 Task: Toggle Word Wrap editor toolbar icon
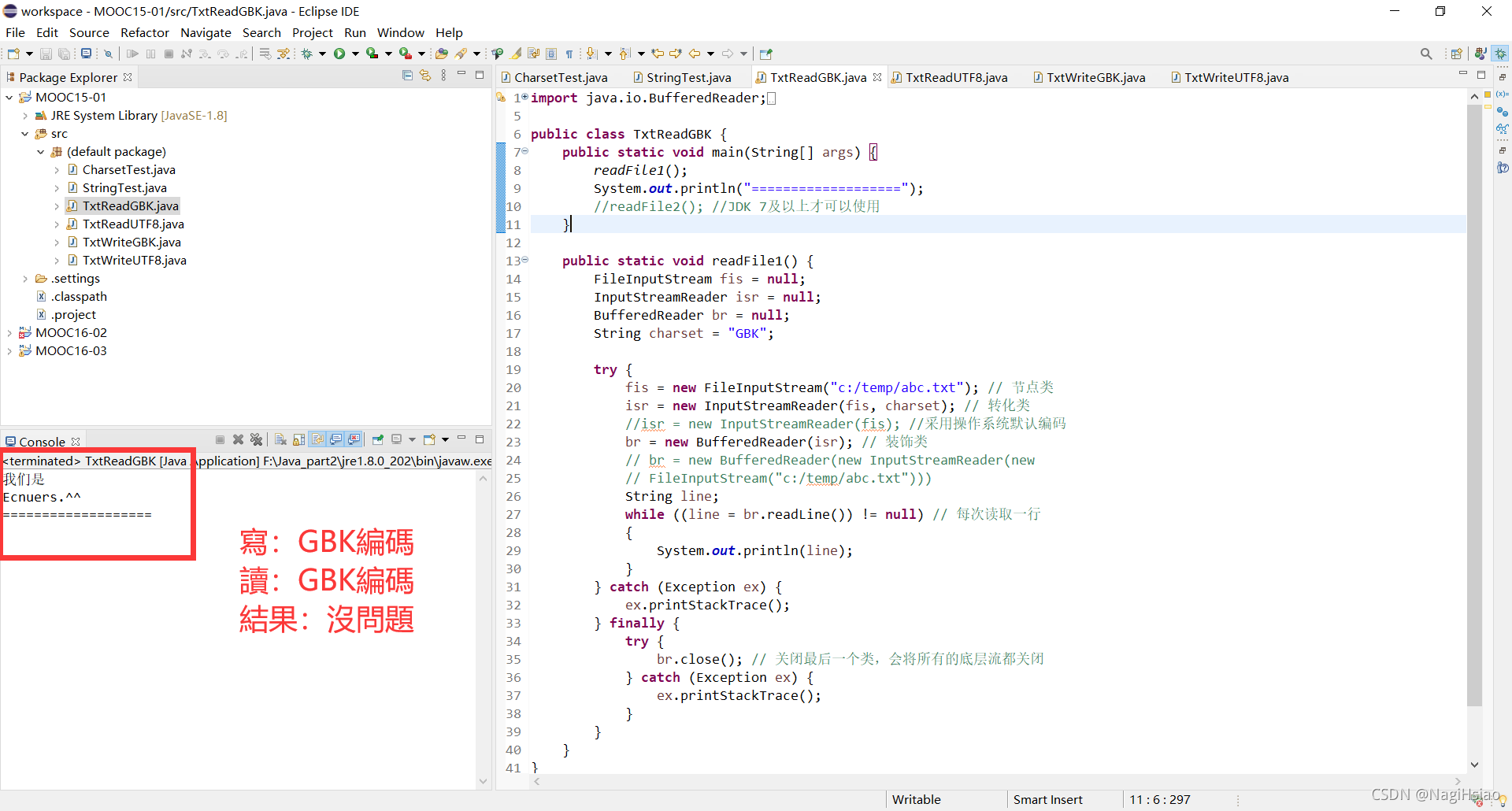[534, 54]
